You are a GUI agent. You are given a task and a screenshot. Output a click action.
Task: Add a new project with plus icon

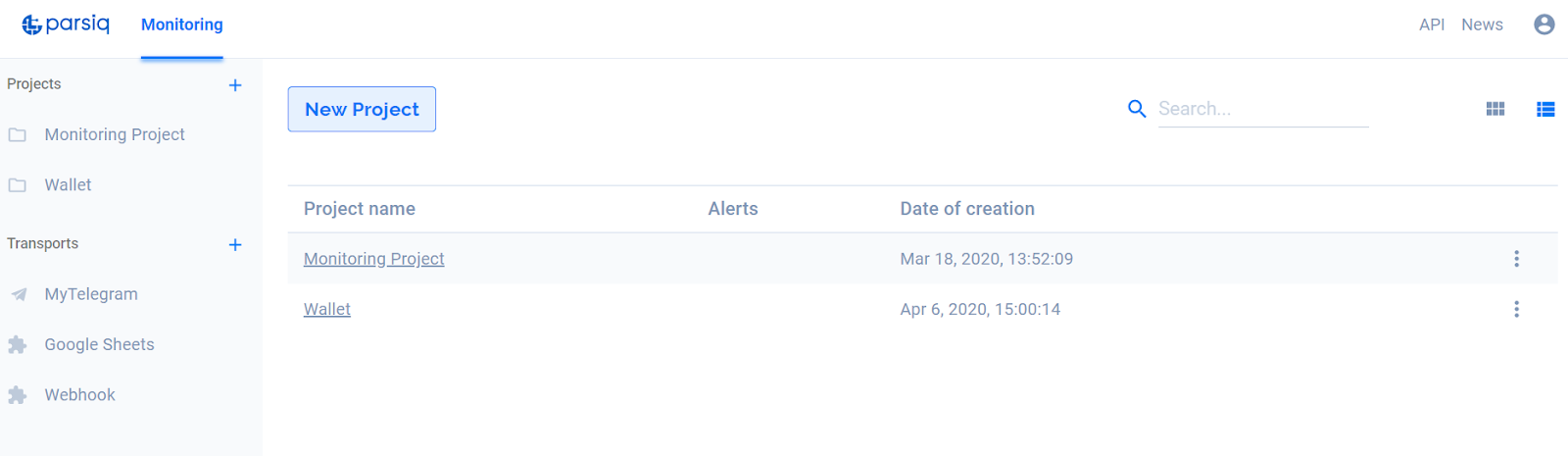pos(235,85)
